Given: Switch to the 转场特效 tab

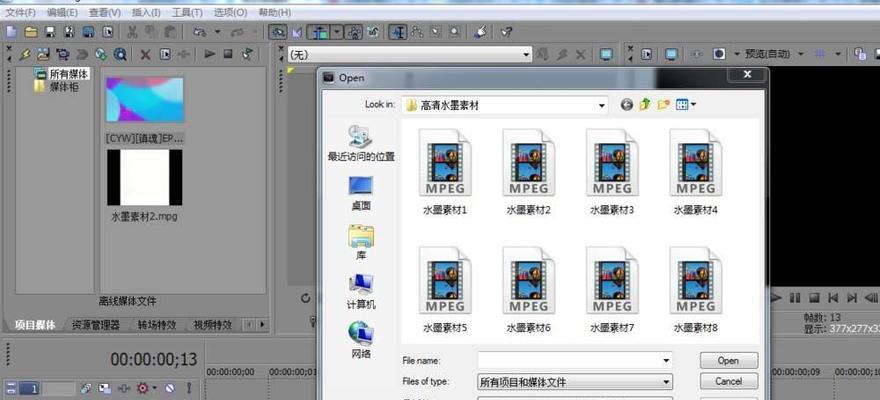Looking at the screenshot, I should coord(157,325).
